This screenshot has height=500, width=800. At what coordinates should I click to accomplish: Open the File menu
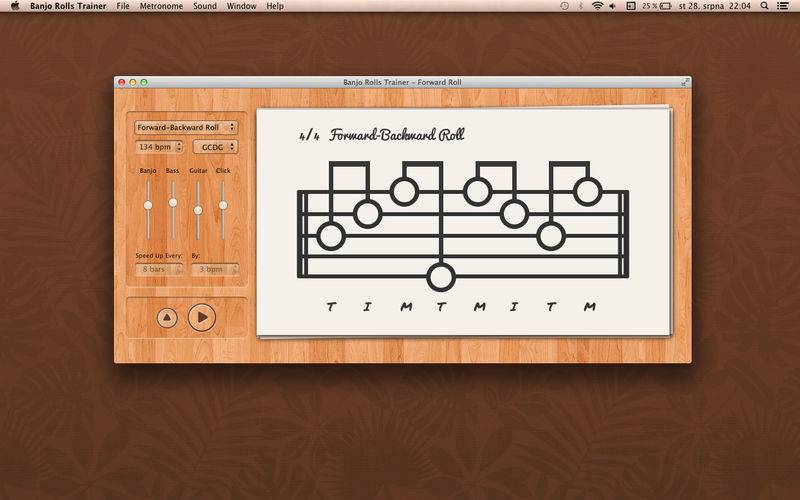coord(123,6)
